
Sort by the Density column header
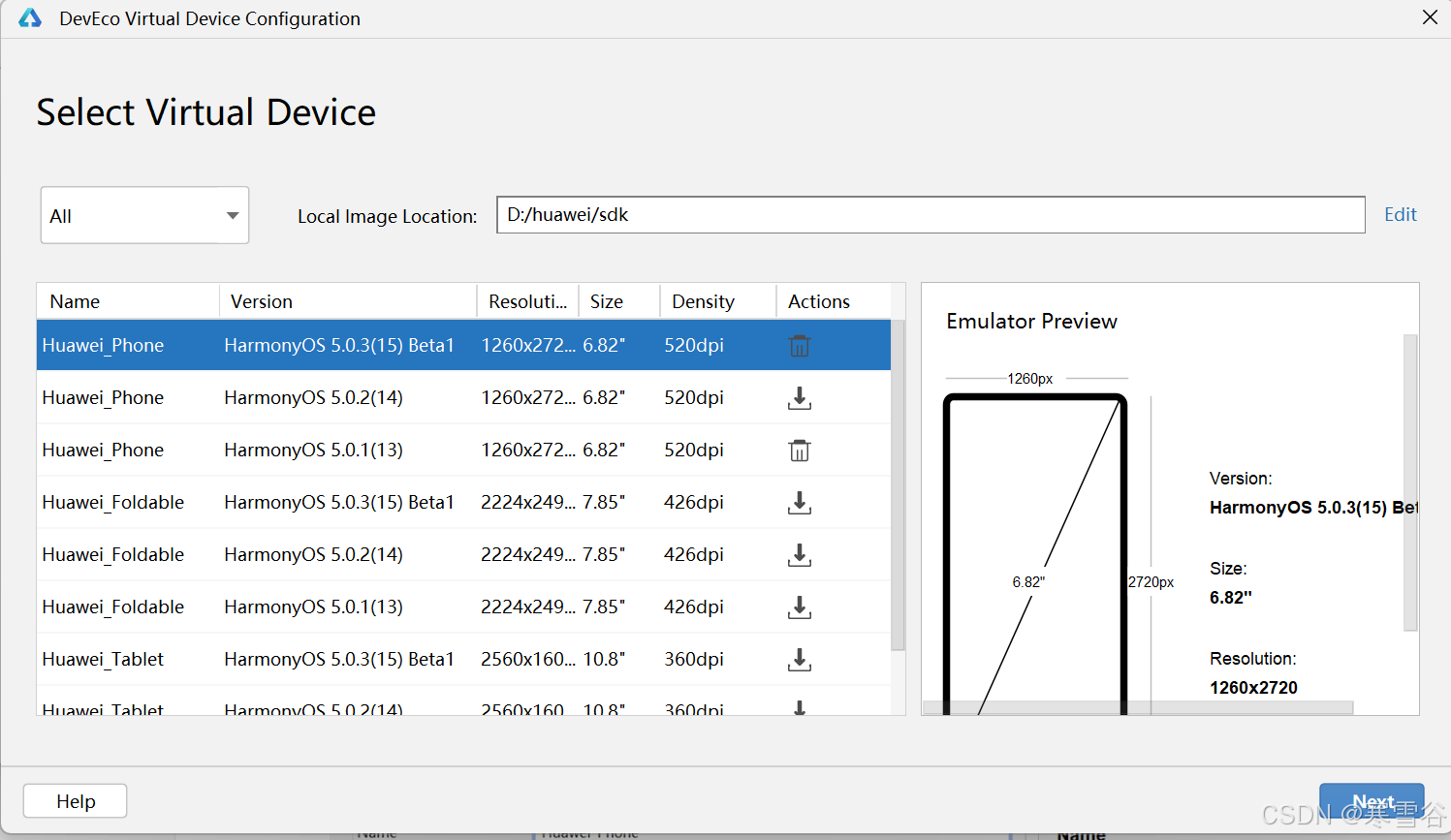[x=718, y=301]
